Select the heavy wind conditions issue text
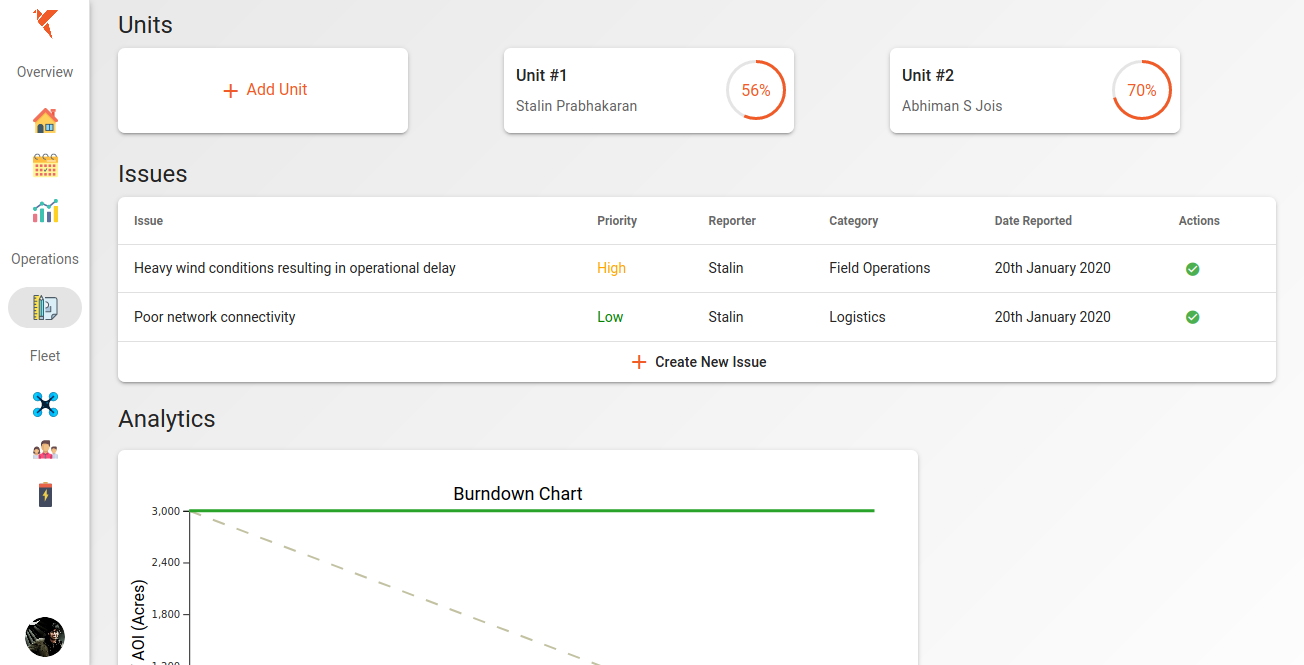 295,268
